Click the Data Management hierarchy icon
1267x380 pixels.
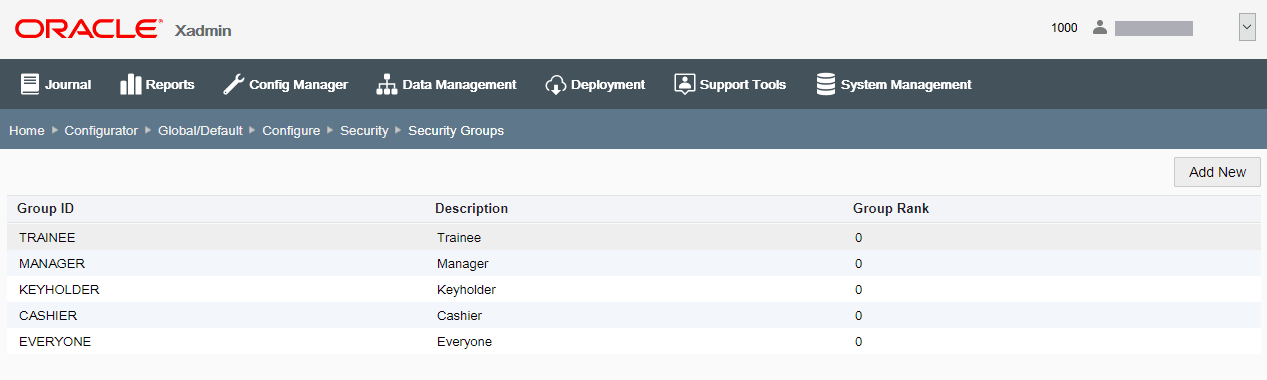(386, 84)
